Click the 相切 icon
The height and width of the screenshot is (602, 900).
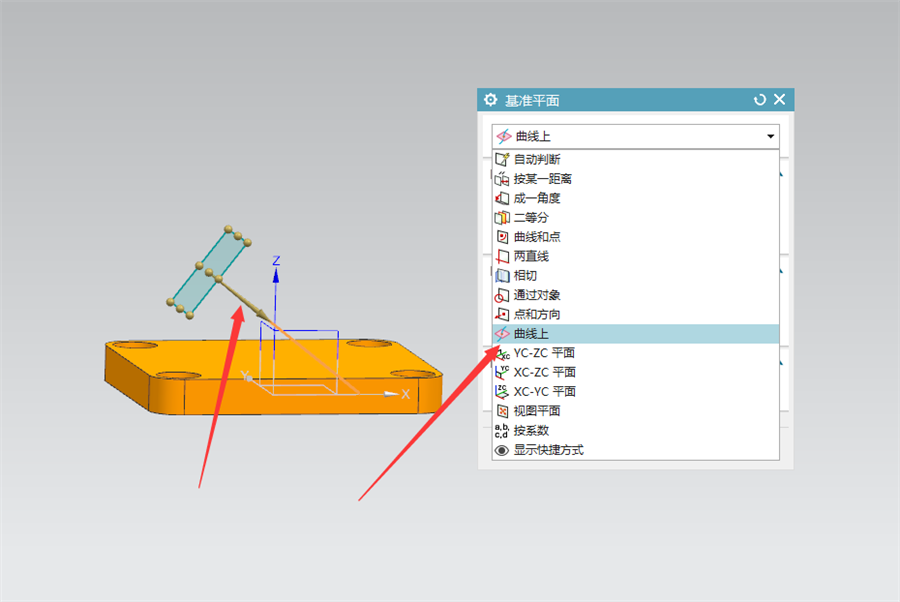point(502,276)
